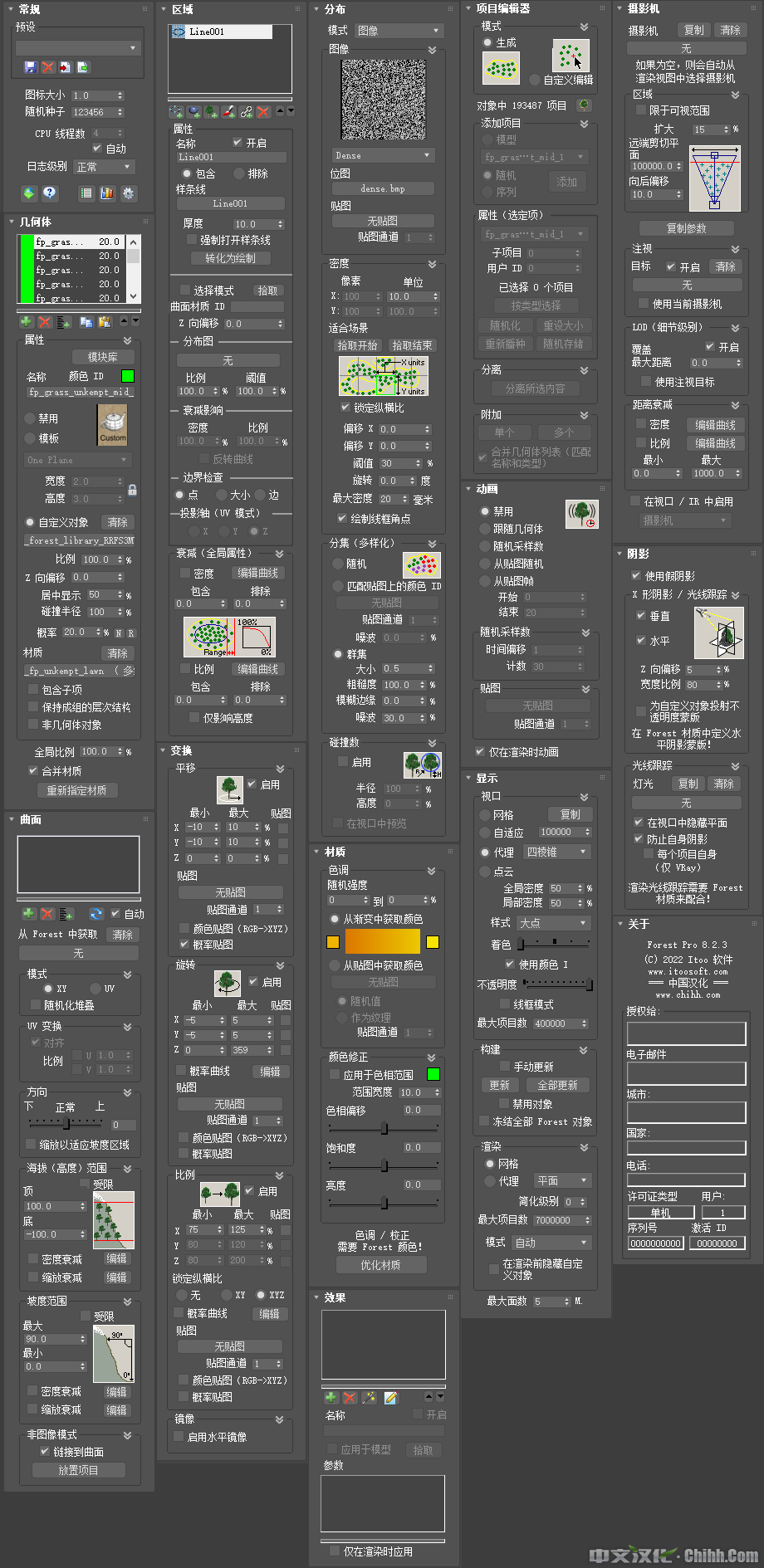The image size is (764, 1568).
Task: Open the settings gear icon in 常规
Action: (128, 193)
